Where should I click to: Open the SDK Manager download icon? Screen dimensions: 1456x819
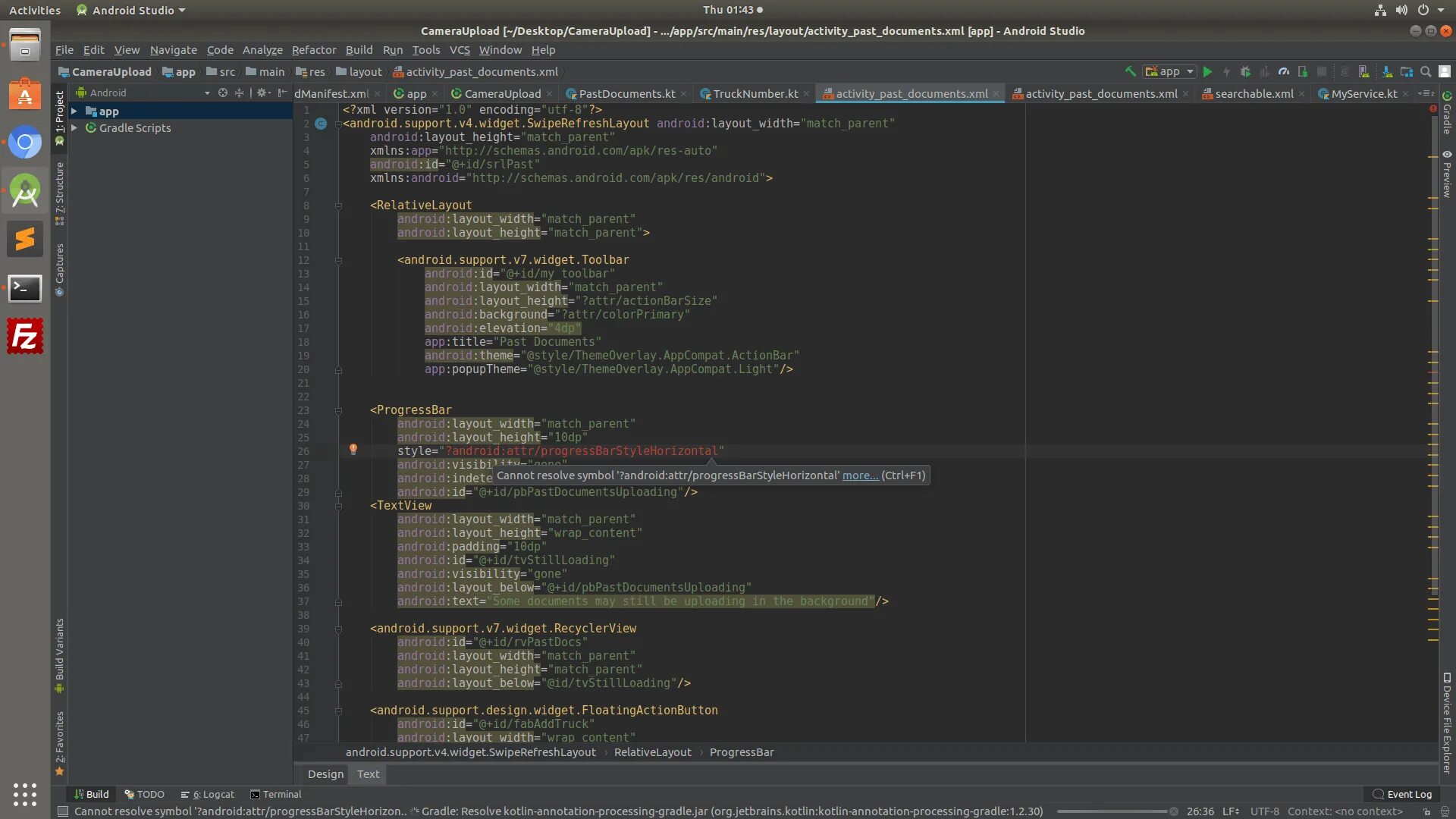[1387, 71]
